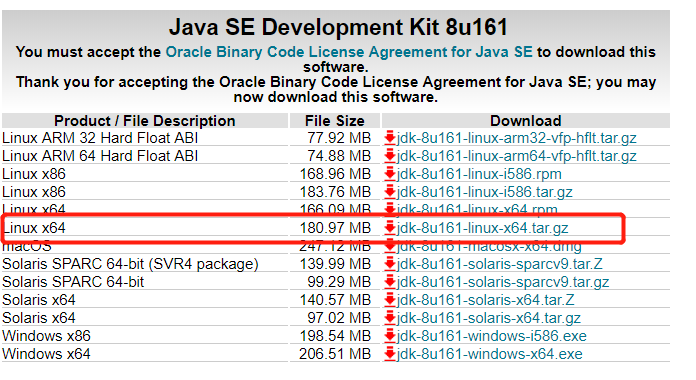Select the Java SE Development Kit 8u161 heading
The height and width of the screenshot is (380, 696).
coord(338,27)
